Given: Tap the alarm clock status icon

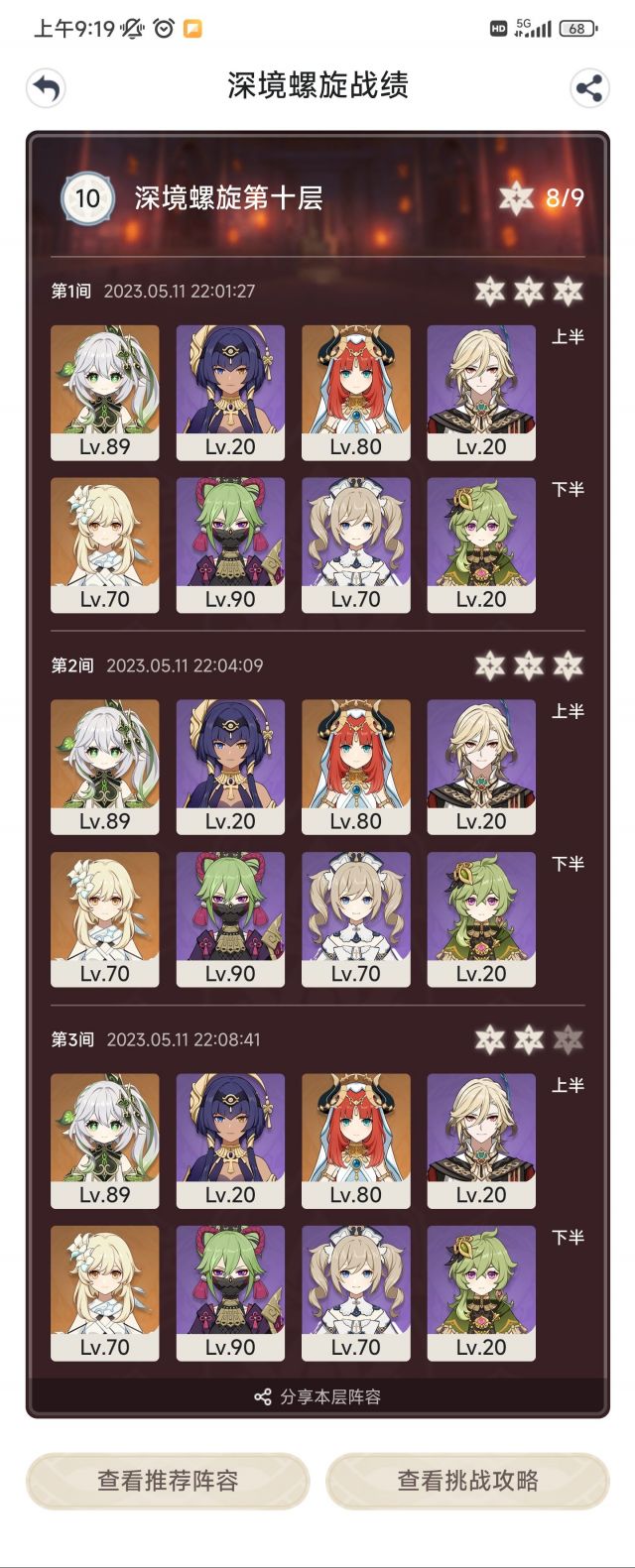Looking at the screenshot, I should (164, 29).
